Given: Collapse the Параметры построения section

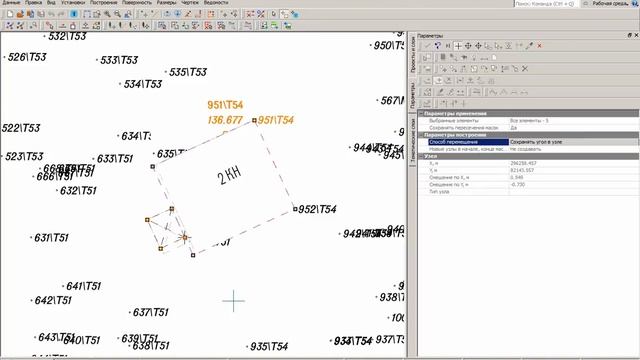Looking at the screenshot, I should [x=421, y=135].
